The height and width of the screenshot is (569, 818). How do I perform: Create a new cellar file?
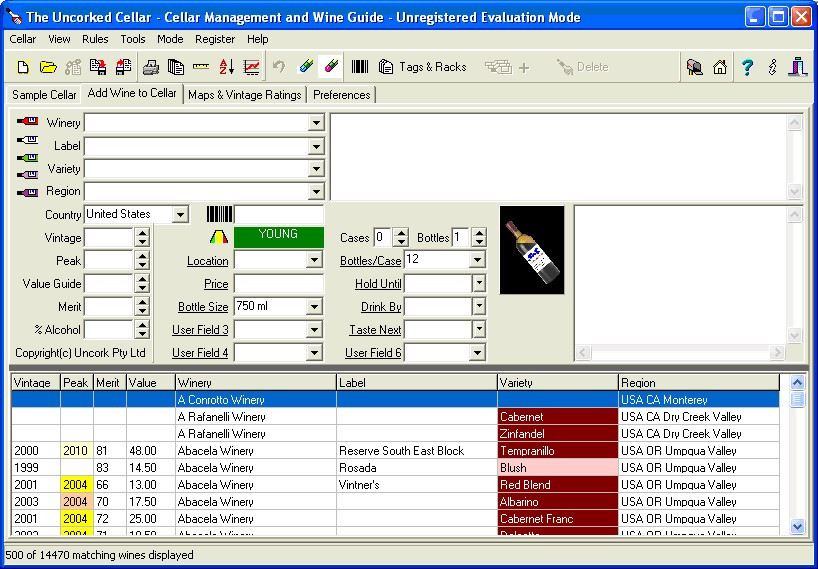tap(22, 67)
